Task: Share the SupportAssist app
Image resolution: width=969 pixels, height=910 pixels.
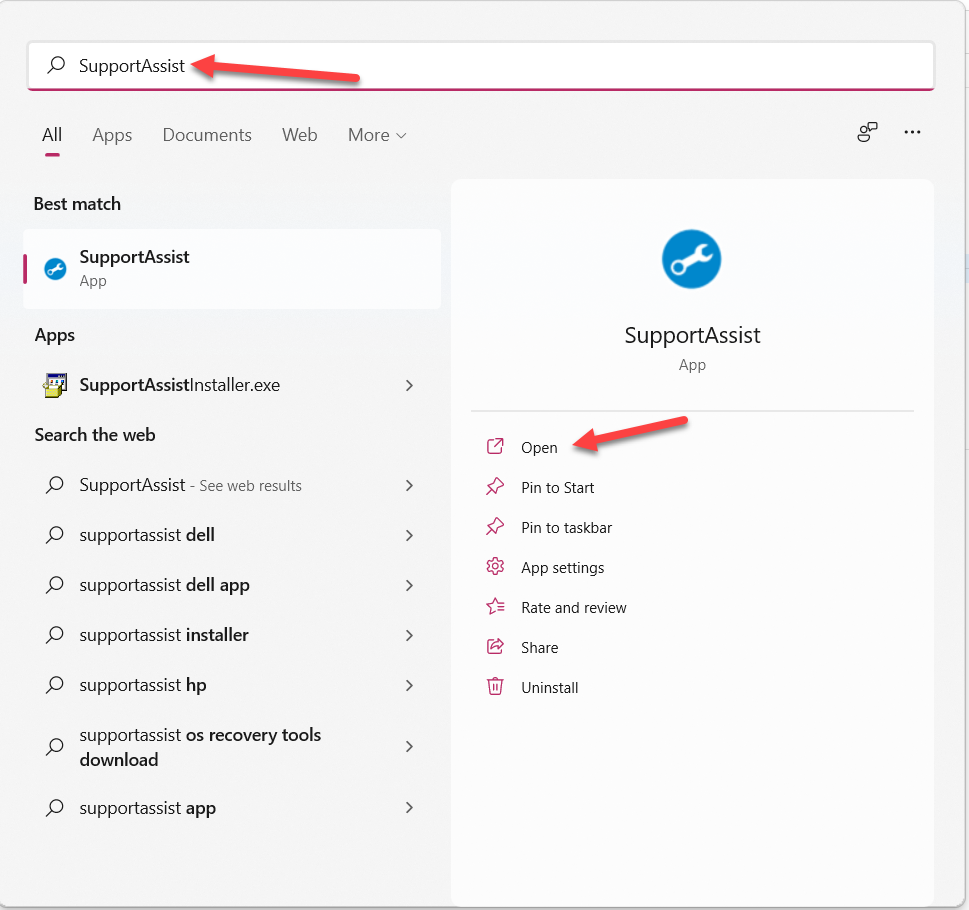Action: coord(539,648)
